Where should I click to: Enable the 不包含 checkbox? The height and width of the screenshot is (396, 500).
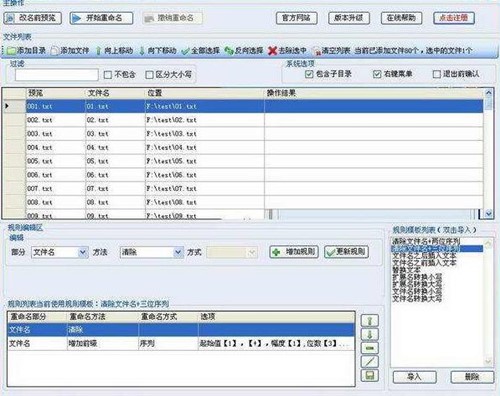point(108,75)
